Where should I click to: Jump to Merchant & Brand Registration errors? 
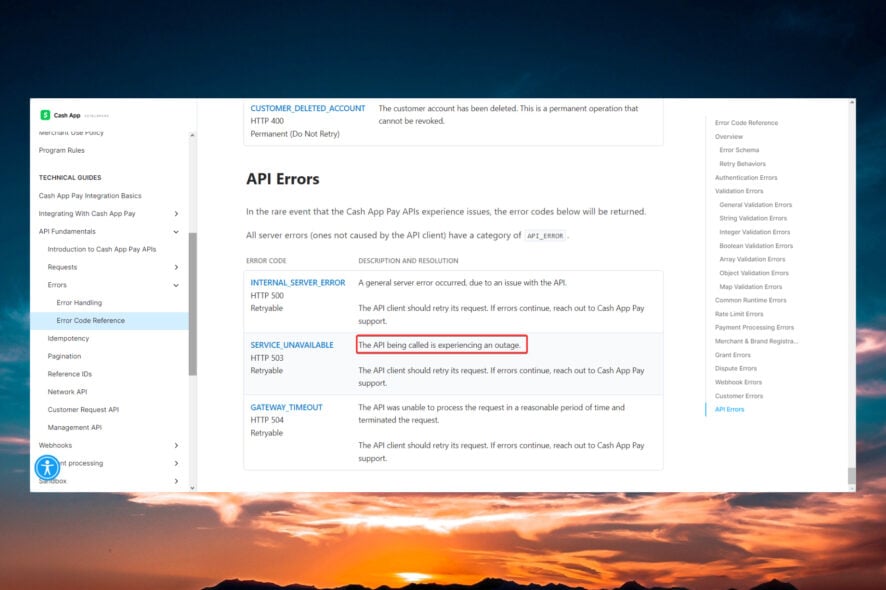[x=756, y=341]
